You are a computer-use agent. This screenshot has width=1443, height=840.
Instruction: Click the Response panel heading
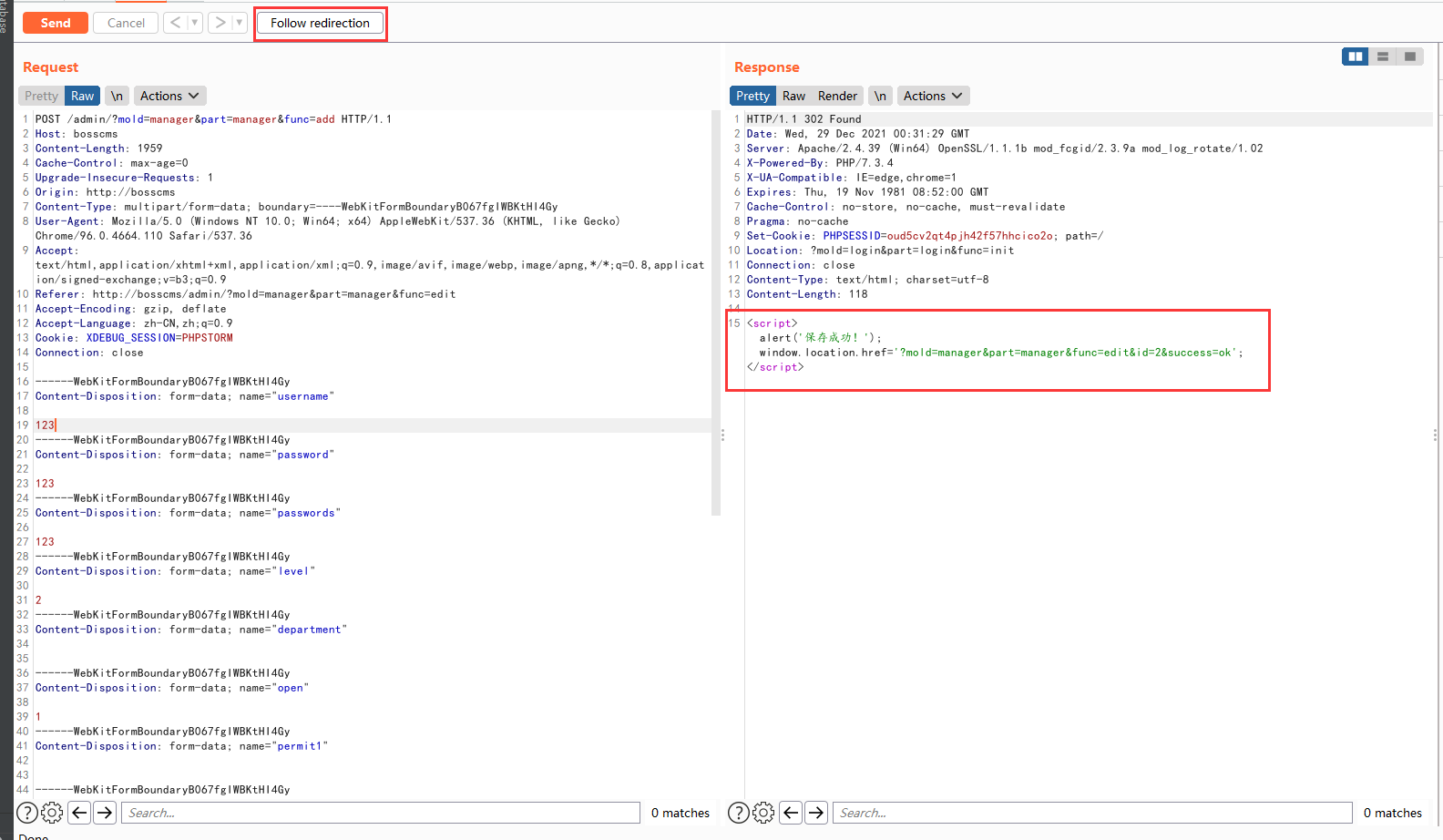(766, 67)
